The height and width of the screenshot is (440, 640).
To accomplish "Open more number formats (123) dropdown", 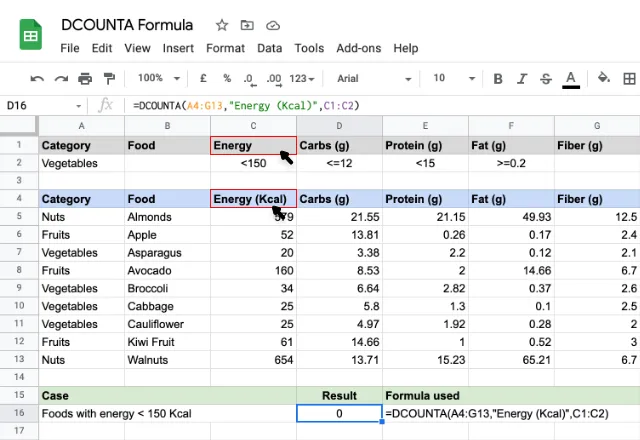I will click(302, 78).
